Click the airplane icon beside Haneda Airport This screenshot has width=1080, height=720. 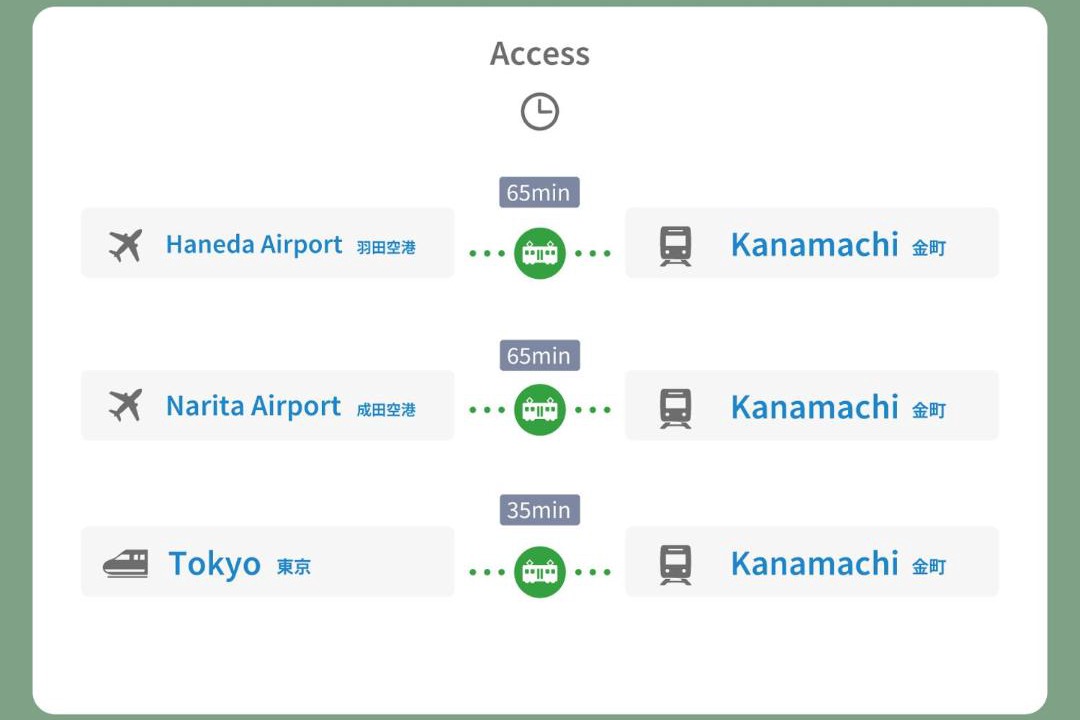[x=126, y=245]
